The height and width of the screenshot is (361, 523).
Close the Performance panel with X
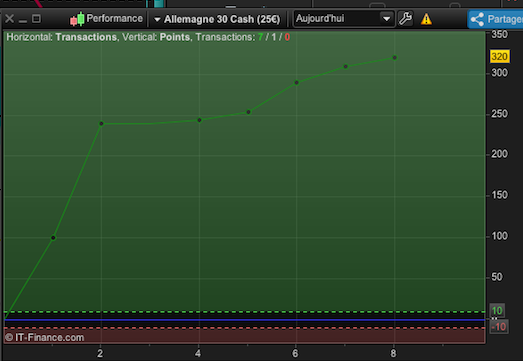click(x=9, y=19)
